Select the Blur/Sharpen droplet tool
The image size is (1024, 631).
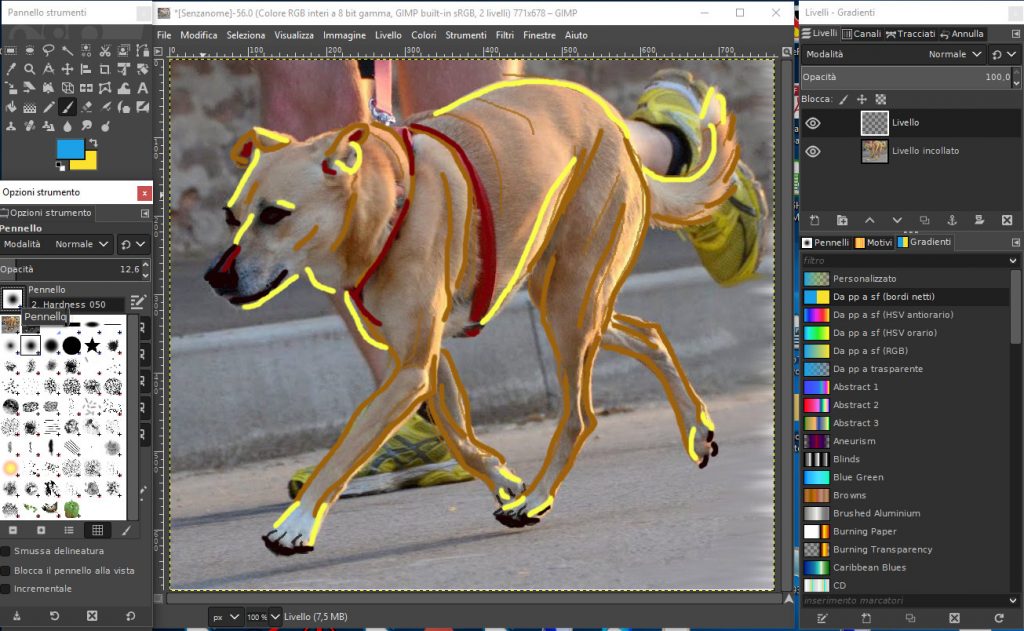pos(67,126)
